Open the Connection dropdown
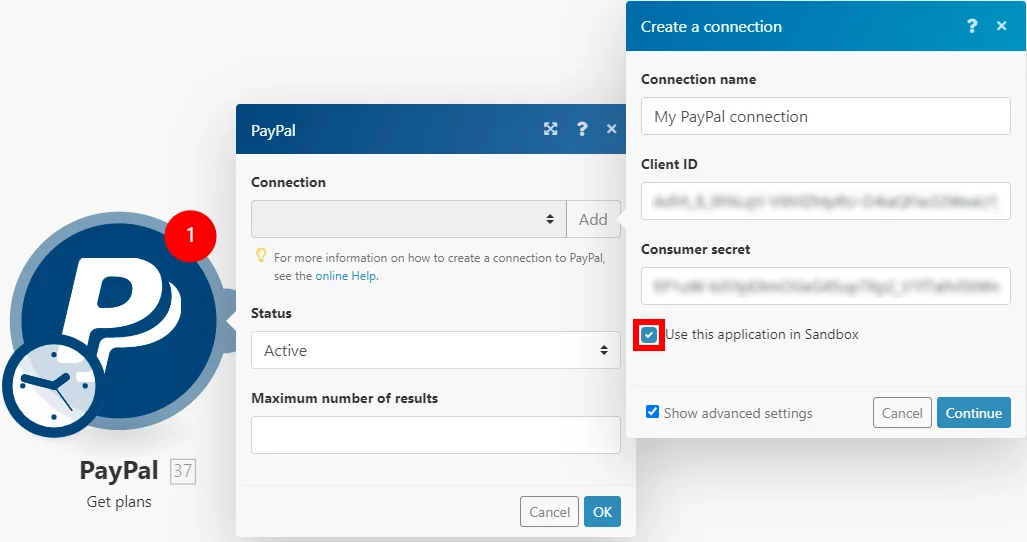Screen dimensions: 1027x542 coord(409,219)
